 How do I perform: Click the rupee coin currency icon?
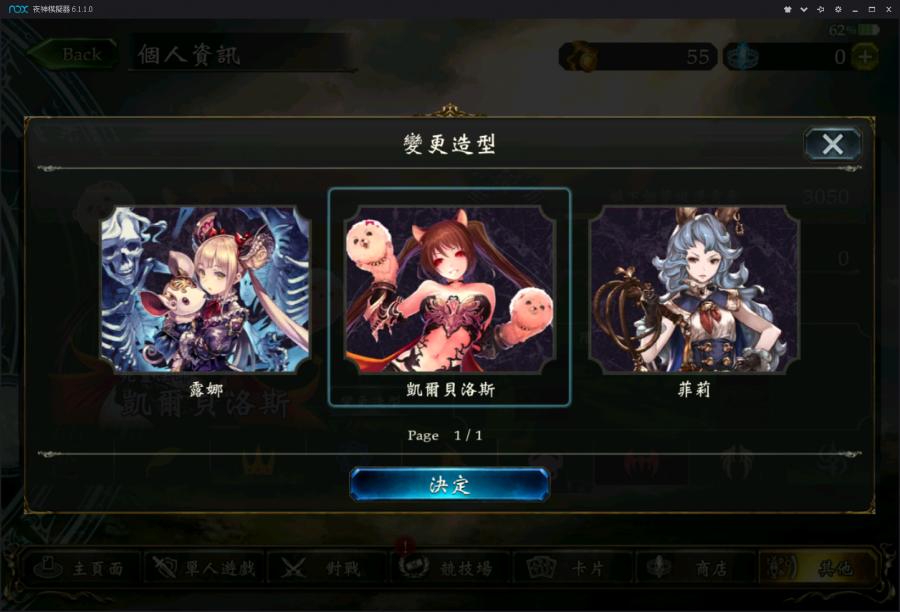(580, 57)
